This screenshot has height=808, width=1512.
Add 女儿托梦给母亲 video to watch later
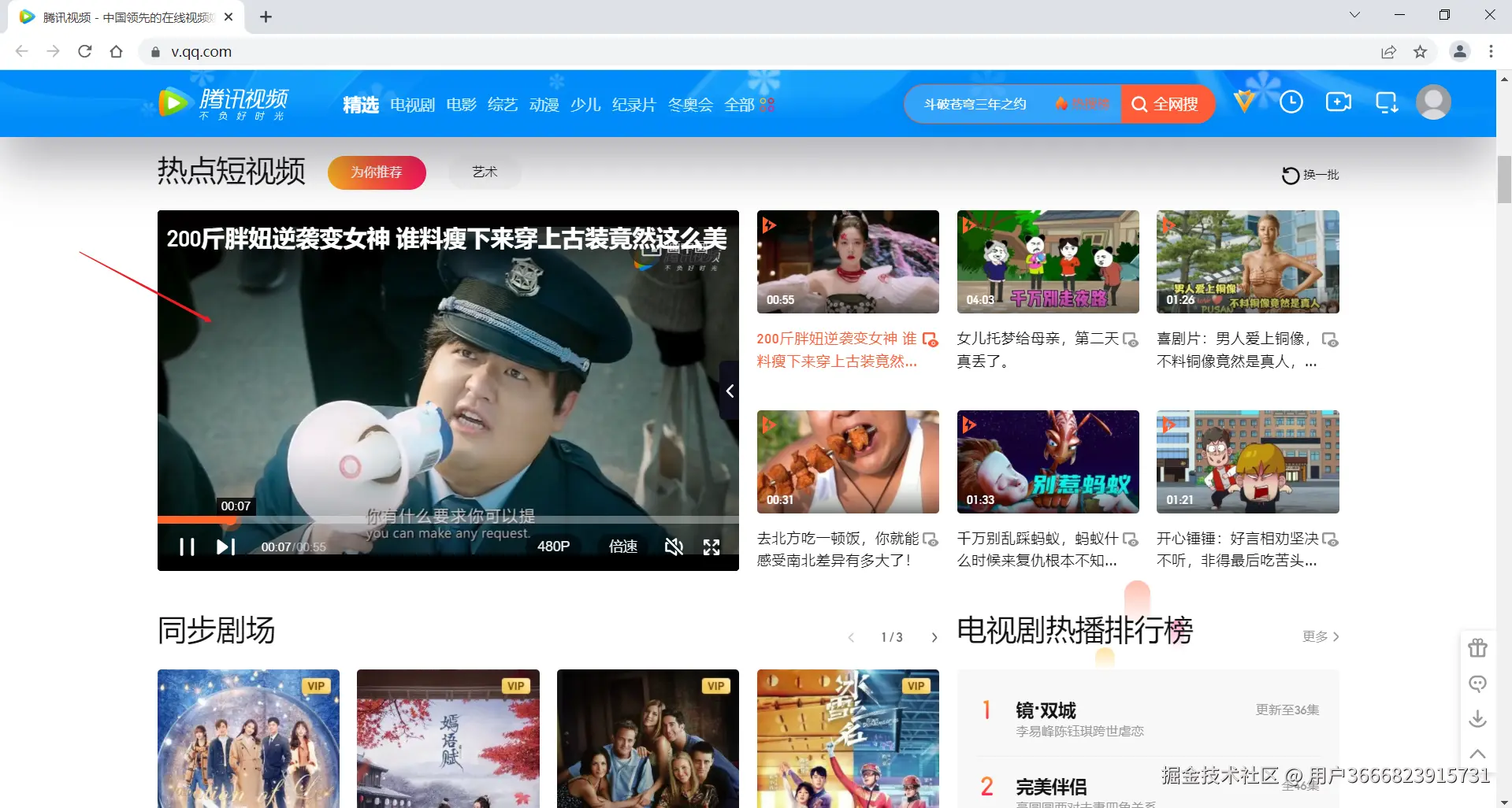click(x=1131, y=339)
